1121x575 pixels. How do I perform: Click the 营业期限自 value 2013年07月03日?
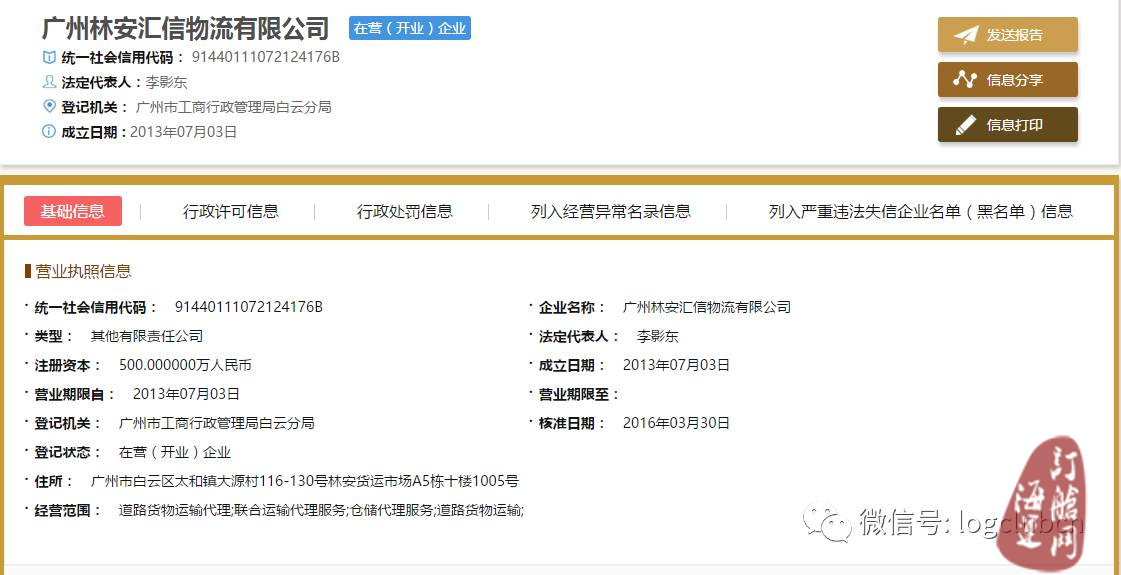(186, 394)
